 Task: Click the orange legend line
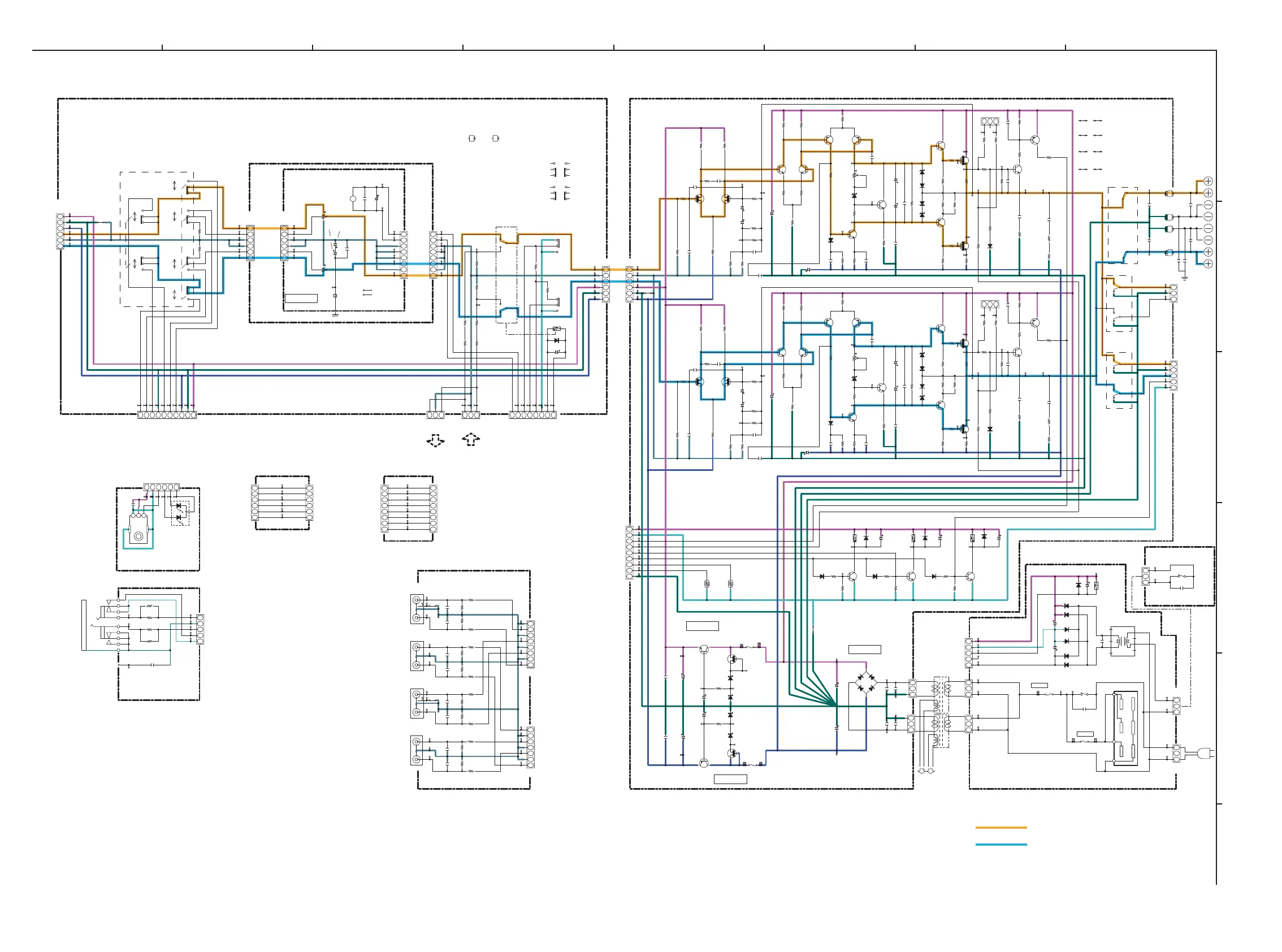coord(1001,828)
